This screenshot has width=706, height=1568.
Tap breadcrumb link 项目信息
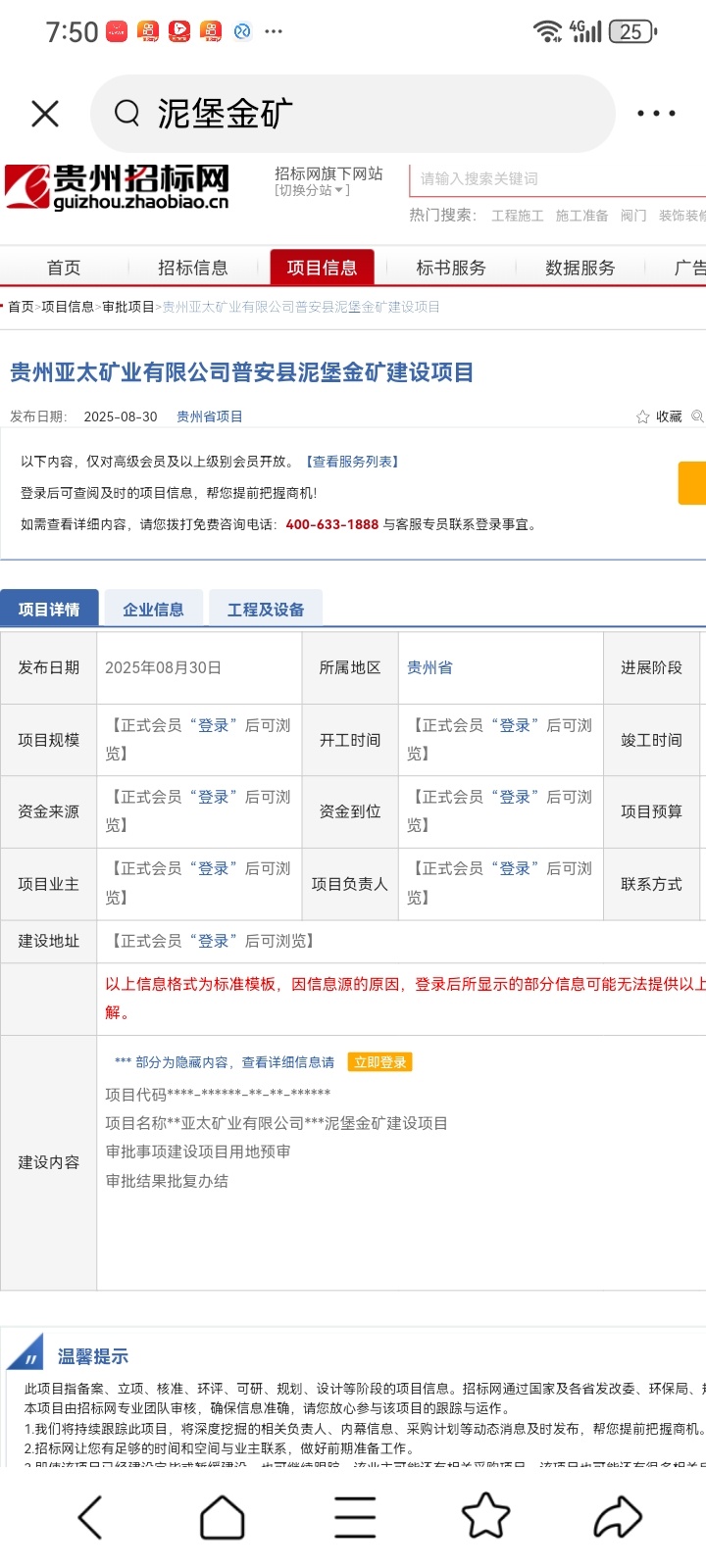(x=68, y=307)
